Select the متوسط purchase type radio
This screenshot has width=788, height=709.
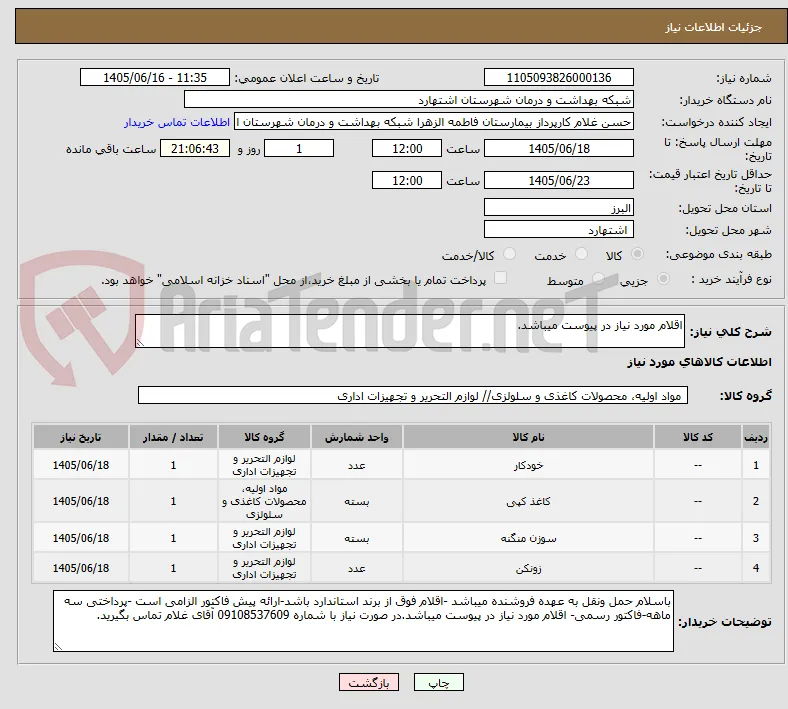[x=598, y=279]
